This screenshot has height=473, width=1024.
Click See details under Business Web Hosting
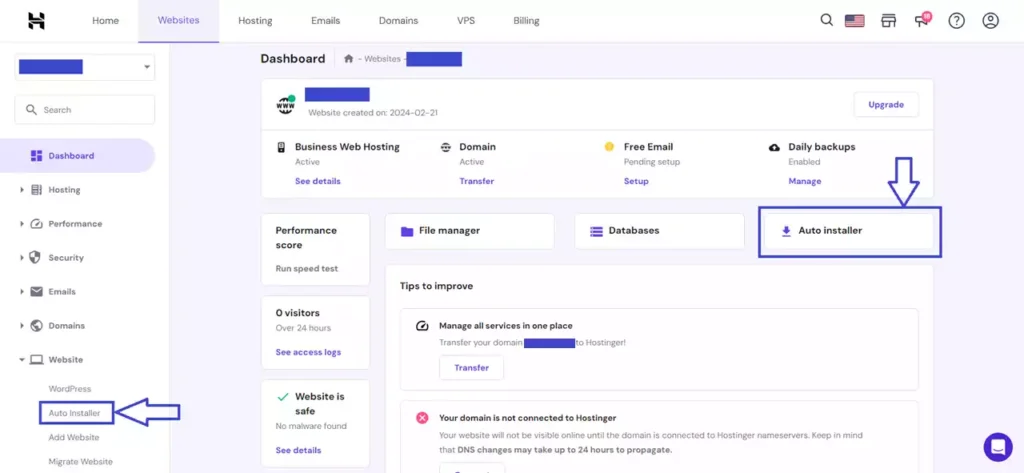pos(317,181)
